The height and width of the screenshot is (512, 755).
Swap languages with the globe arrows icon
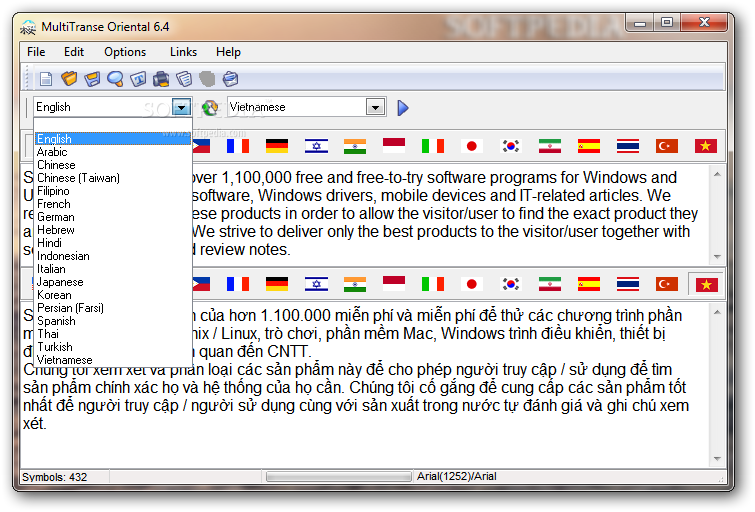coord(210,107)
